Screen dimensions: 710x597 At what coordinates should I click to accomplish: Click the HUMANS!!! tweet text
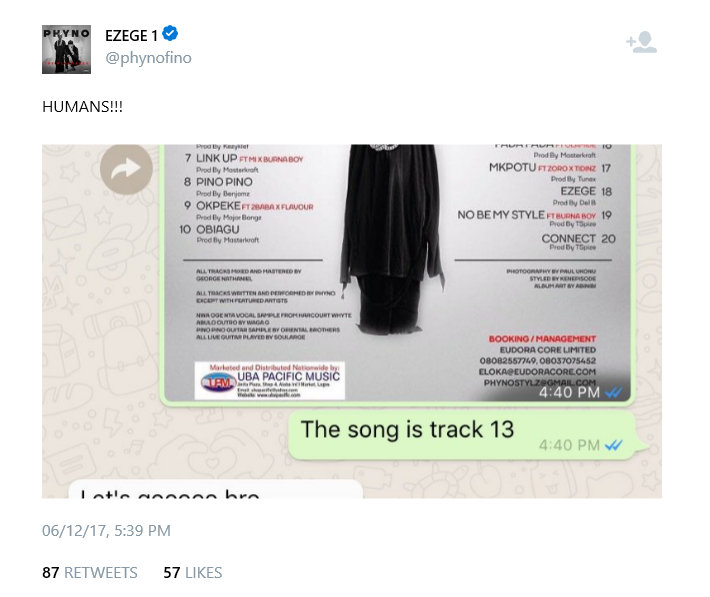click(x=82, y=107)
